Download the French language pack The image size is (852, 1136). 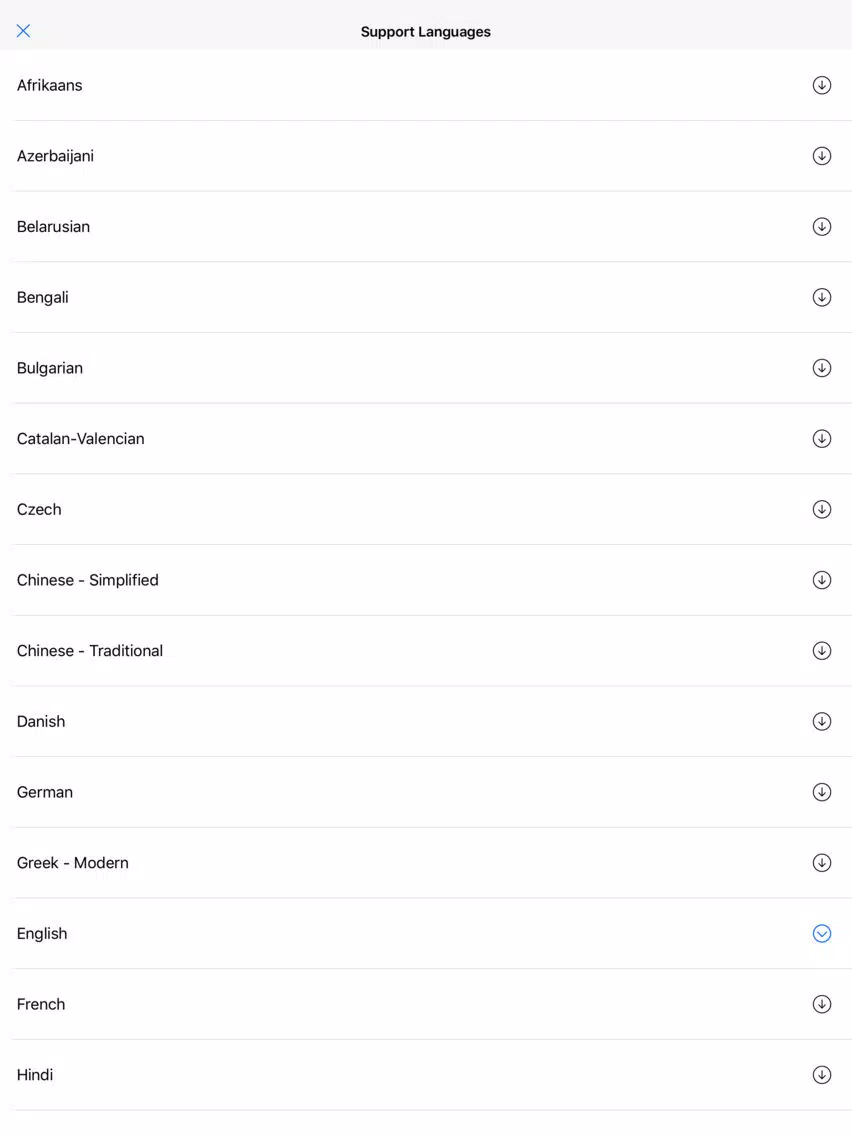822,1003
